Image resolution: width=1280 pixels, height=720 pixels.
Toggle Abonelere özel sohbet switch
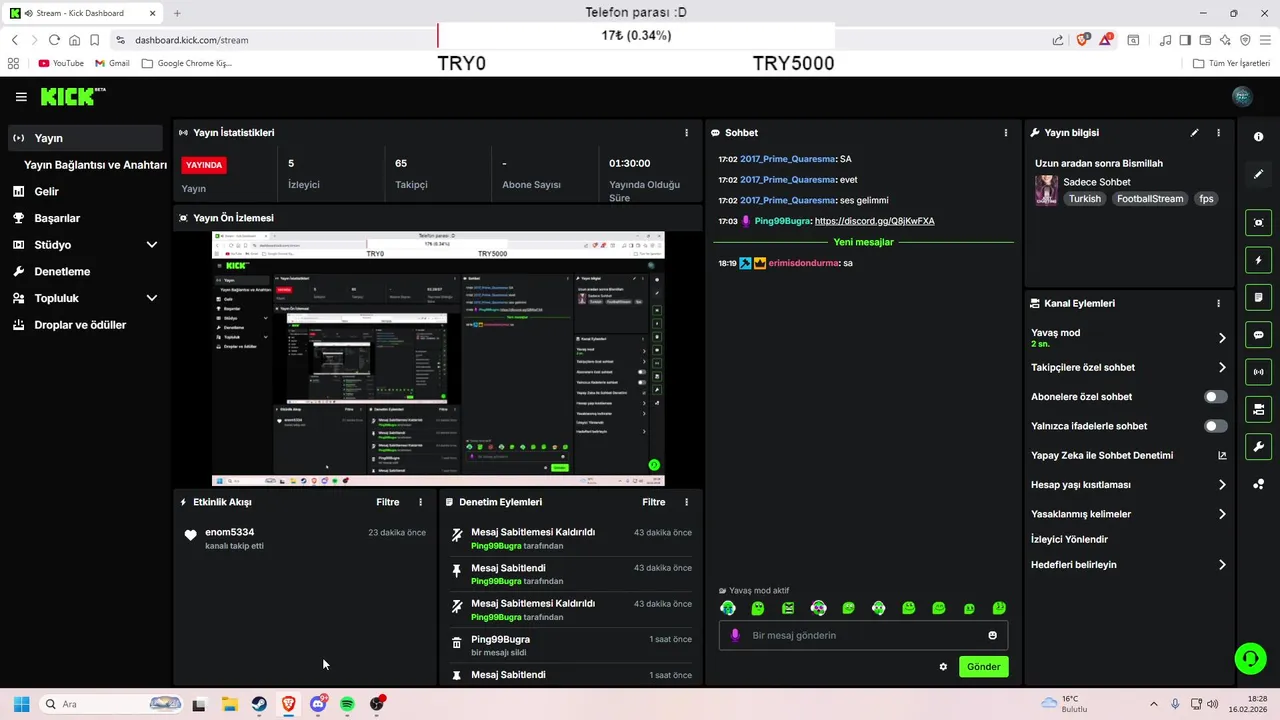coord(1215,397)
